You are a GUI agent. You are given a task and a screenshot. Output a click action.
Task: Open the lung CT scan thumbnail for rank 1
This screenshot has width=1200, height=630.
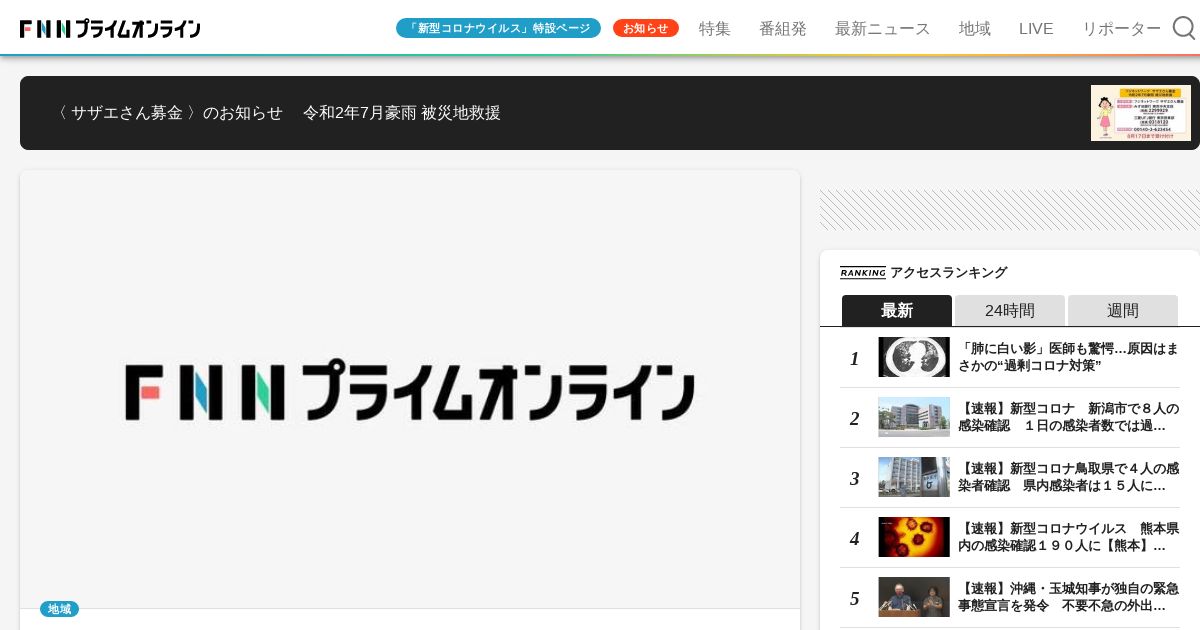pyautogui.click(x=914, y=357)
